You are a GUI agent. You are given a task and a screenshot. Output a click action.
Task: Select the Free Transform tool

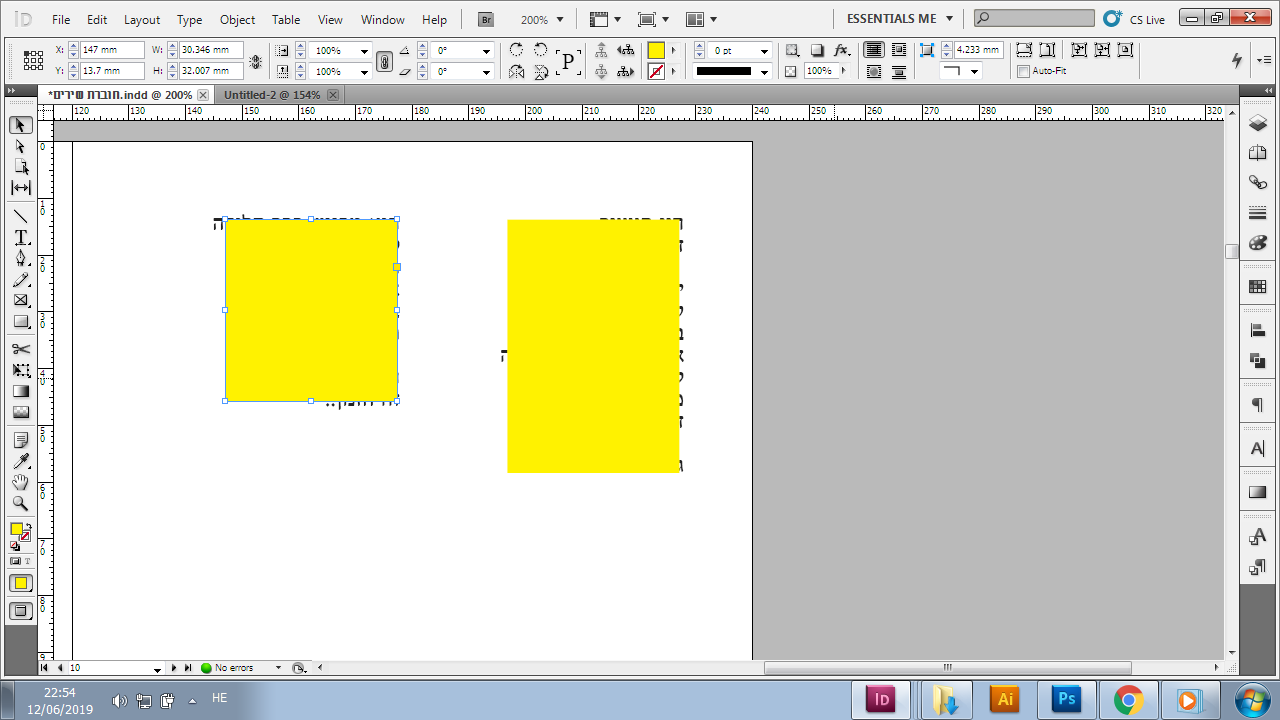click(x=20, y=370)
